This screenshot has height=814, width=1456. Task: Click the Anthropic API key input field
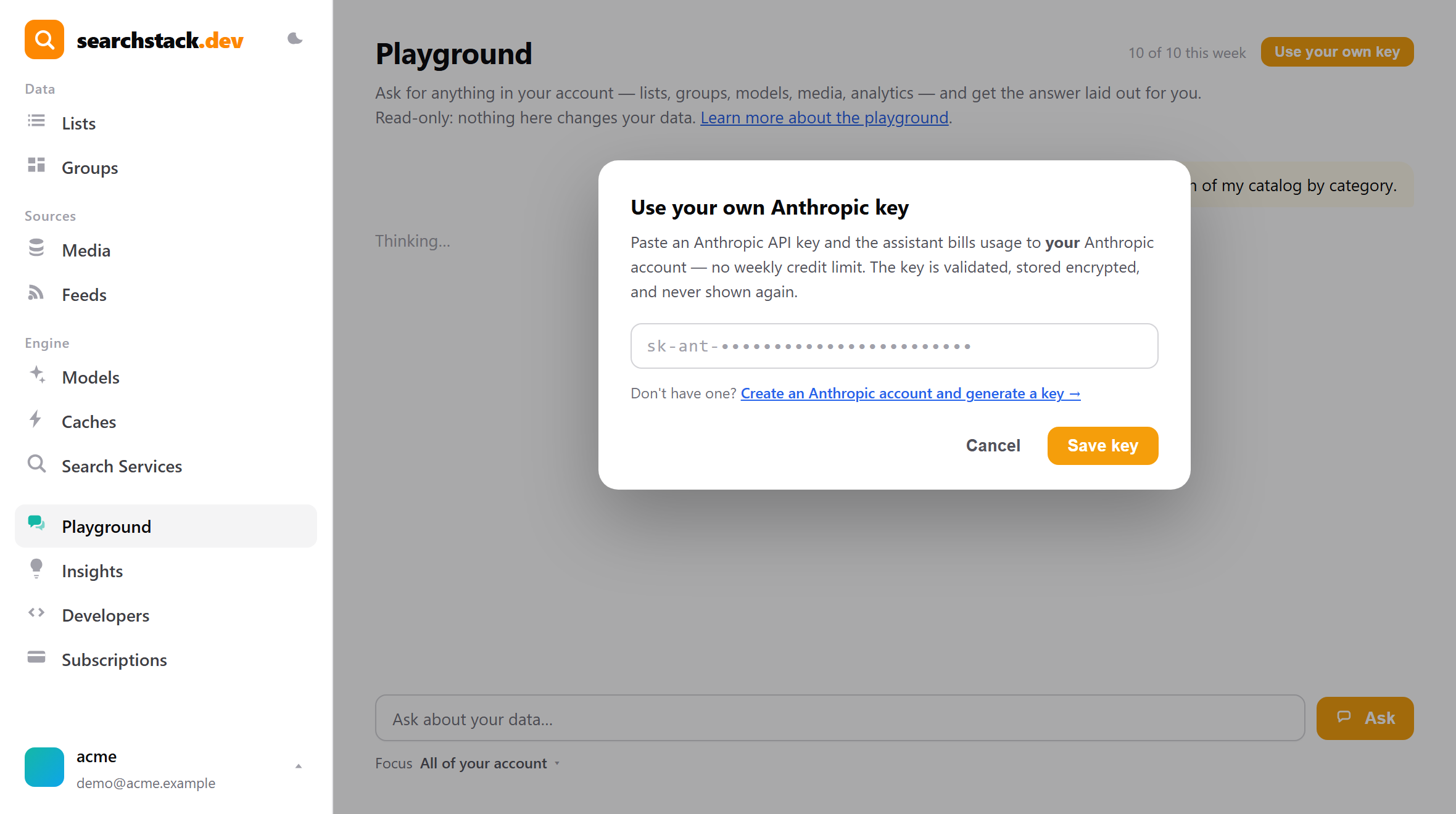pos(894,346)
